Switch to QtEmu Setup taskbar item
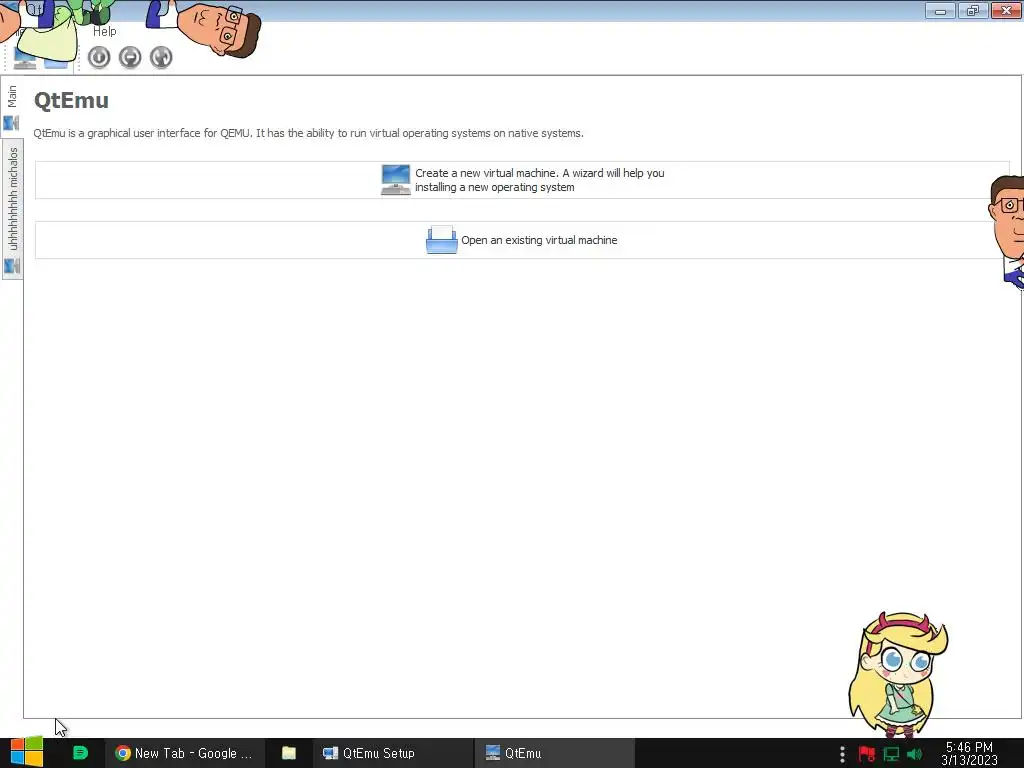Viewport: 1024px width, 768px height. point(392,753)
